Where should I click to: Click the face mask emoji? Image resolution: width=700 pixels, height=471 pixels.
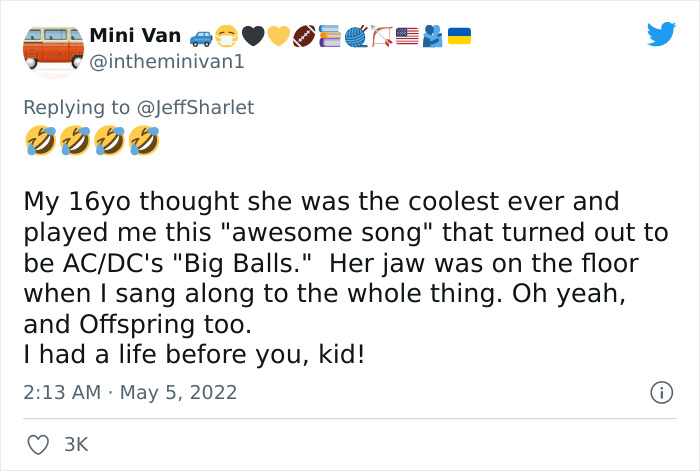coord(226,37)
